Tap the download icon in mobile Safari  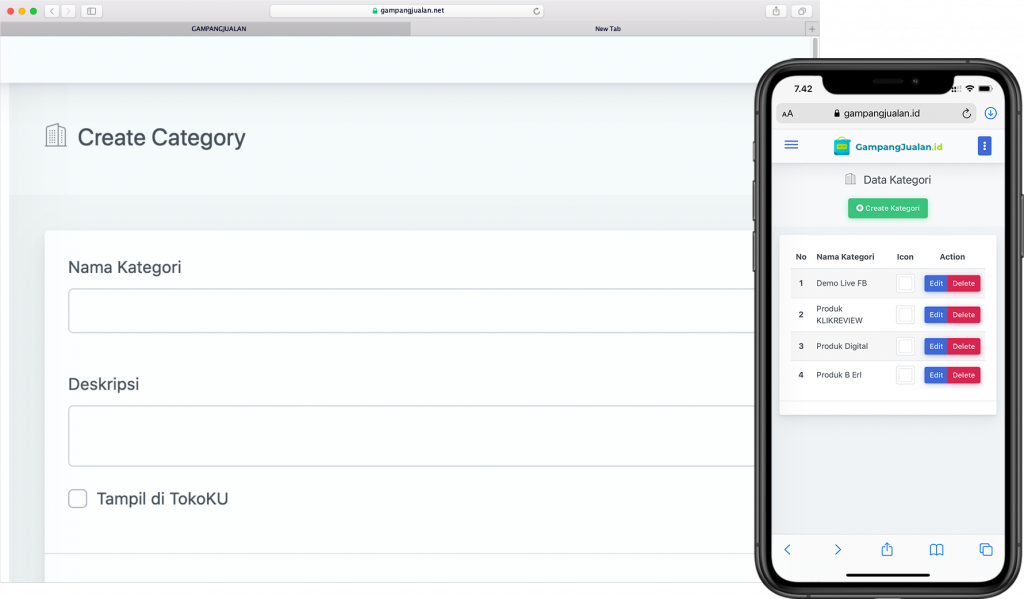pyautogui.click(x=990, y=114)
